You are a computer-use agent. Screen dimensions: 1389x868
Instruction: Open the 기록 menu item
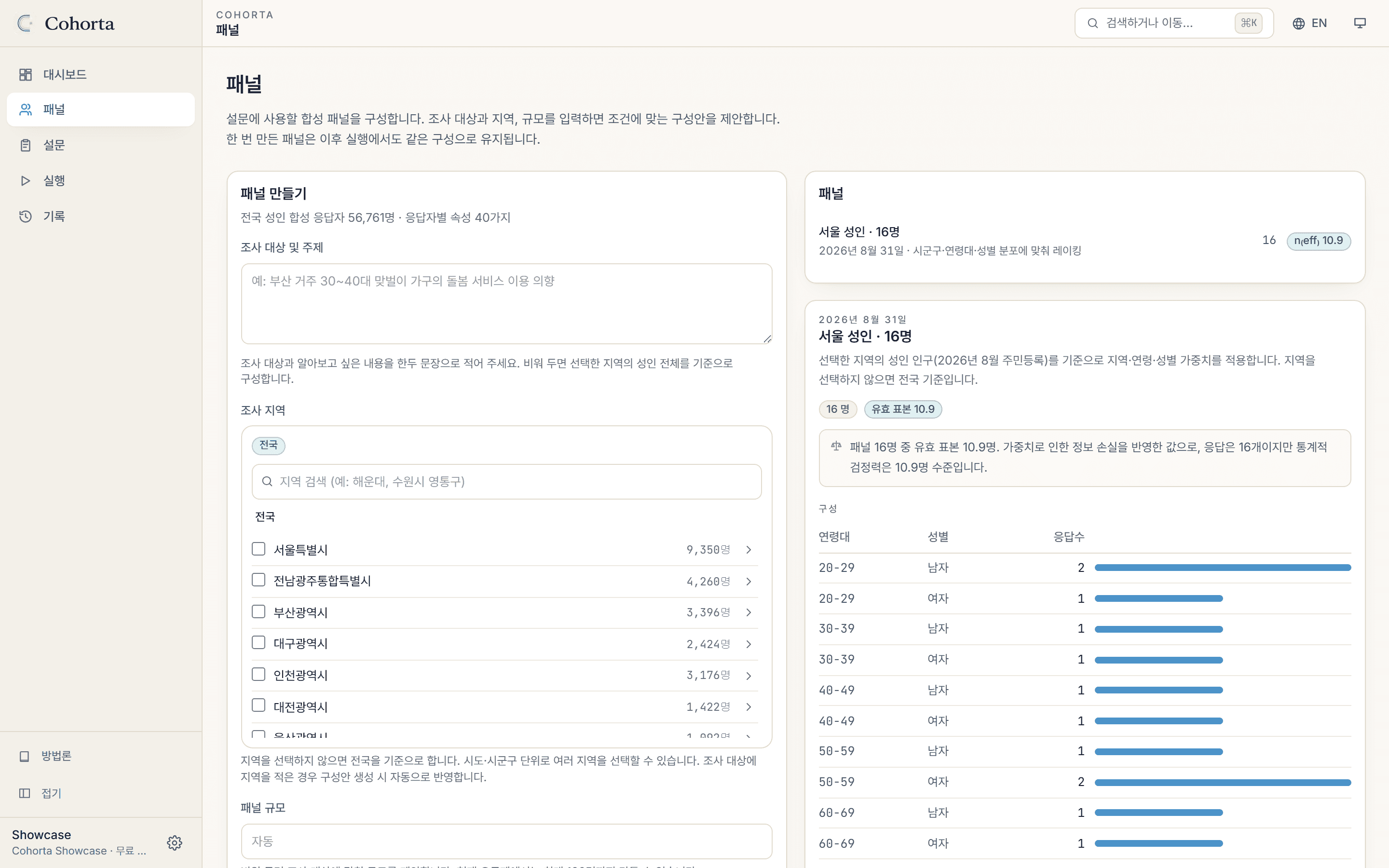(x=100, y=217)
